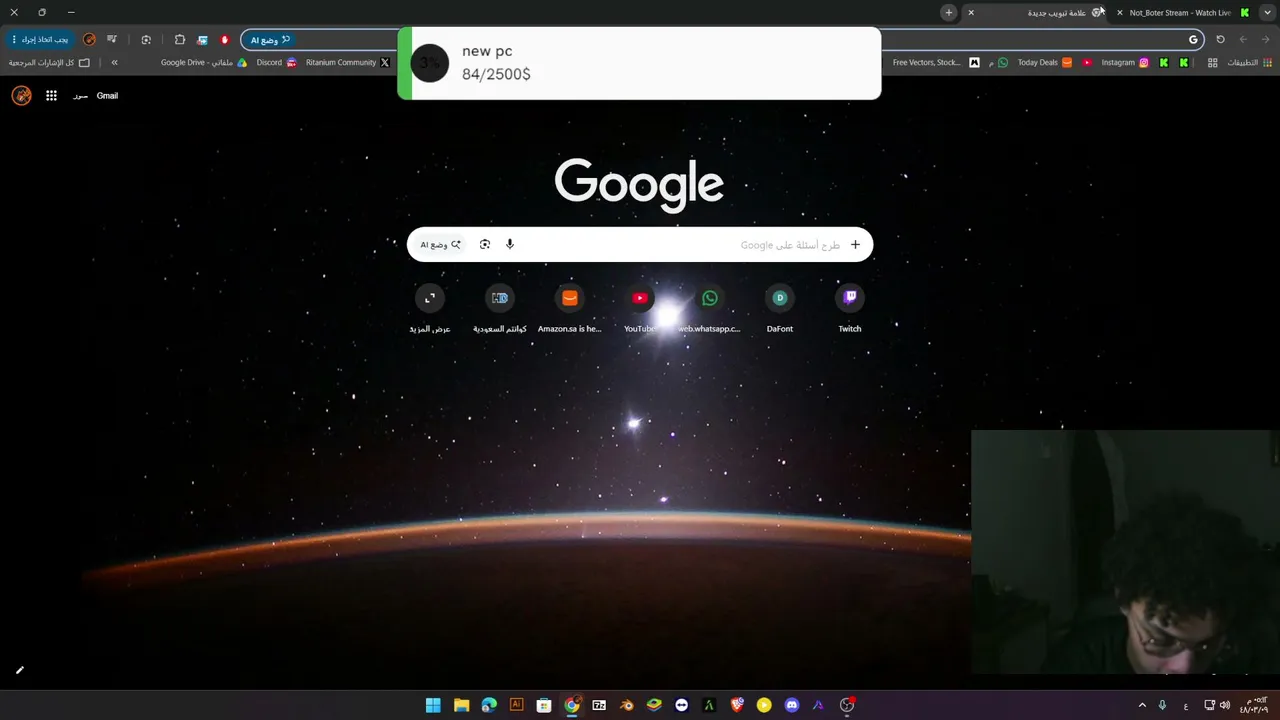1280x720 pixels.
Task: Open tab groups grid icon in bookmarks bar
Action: click(x=1213, y=62)
